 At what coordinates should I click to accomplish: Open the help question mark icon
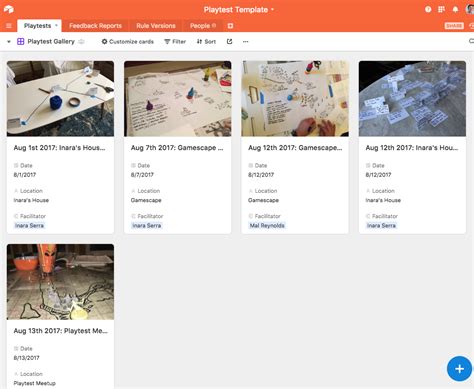(428, 9)
